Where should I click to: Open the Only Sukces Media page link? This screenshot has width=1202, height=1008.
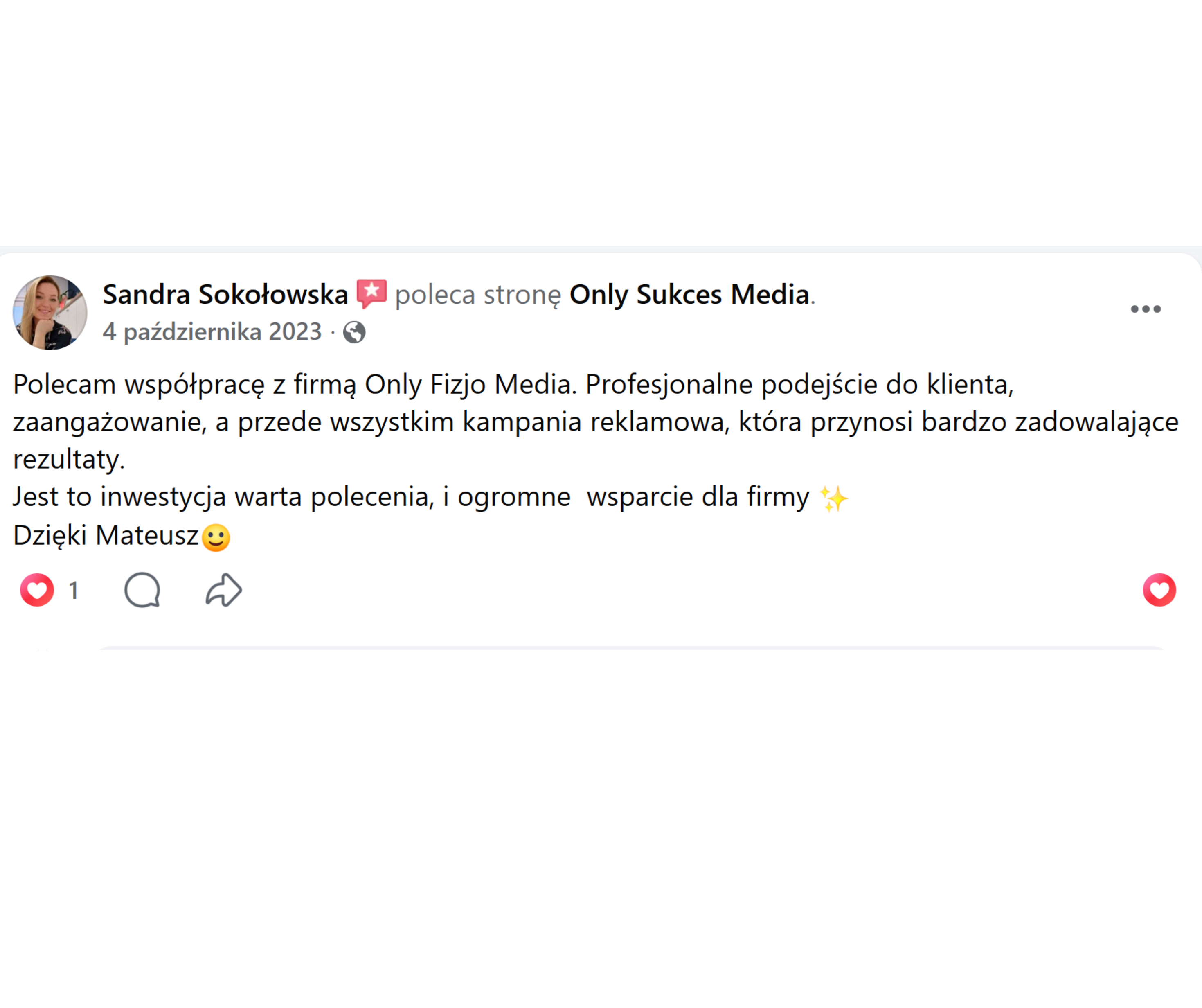coord(689,295)
